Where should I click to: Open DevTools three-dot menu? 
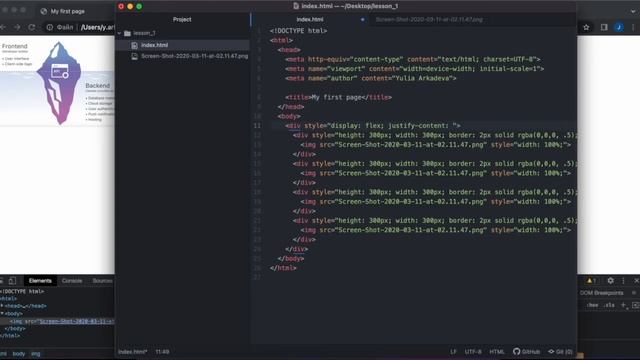coord(623,281)
